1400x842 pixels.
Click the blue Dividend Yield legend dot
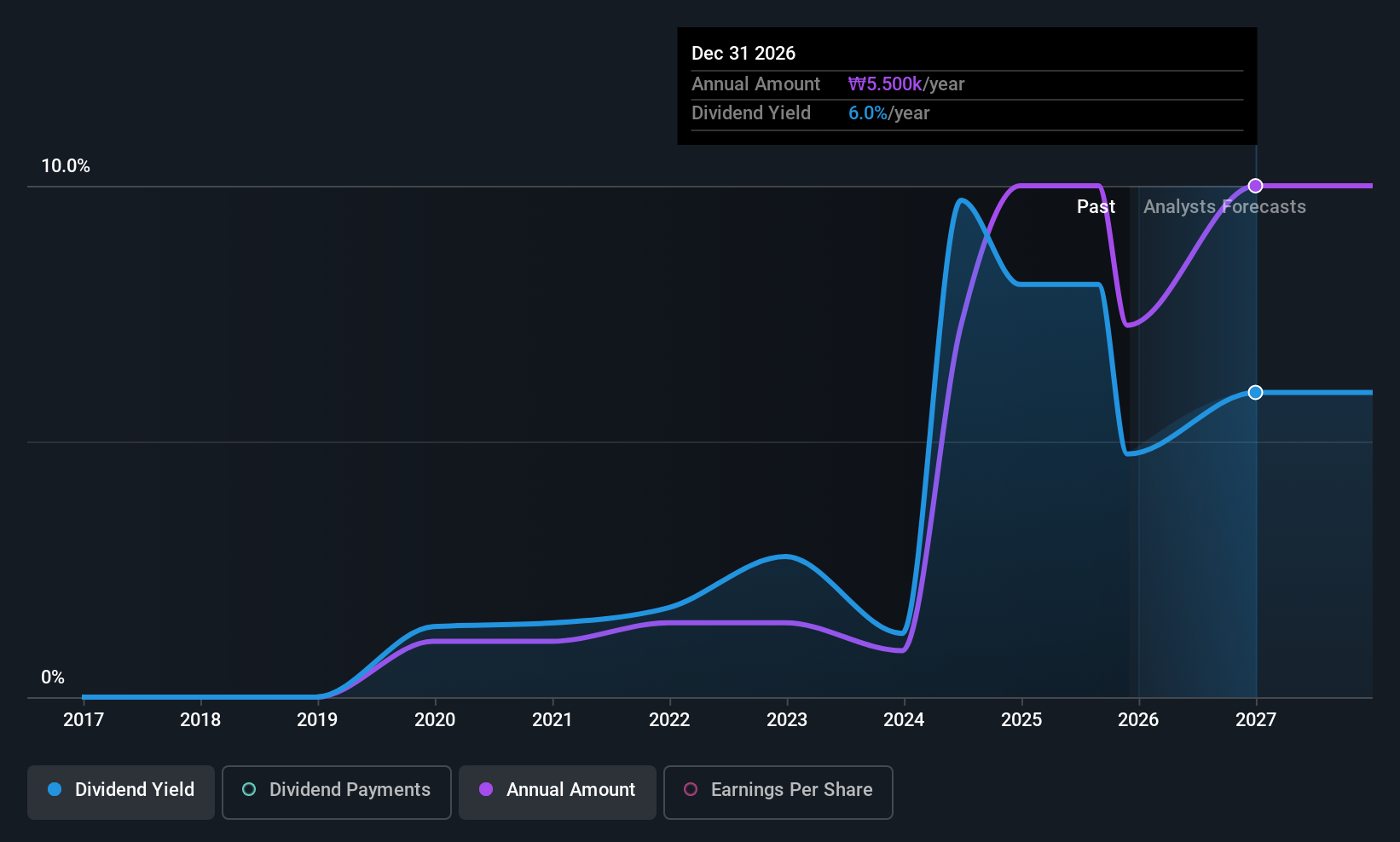point(55,790)
